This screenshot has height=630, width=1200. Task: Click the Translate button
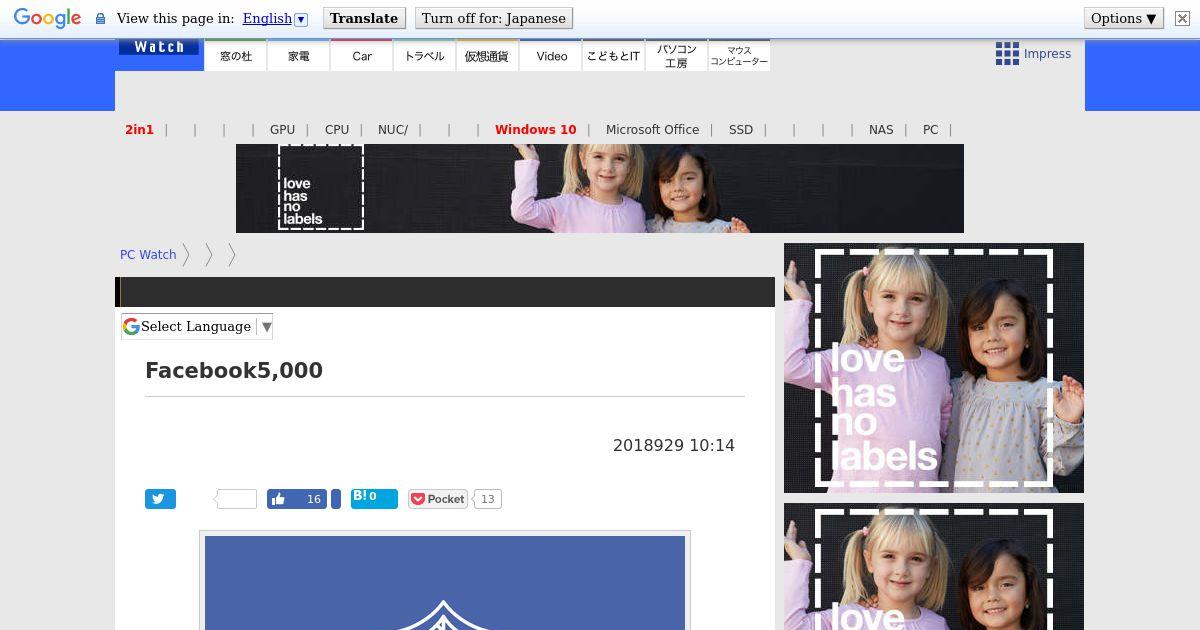[x=364, y=18]
